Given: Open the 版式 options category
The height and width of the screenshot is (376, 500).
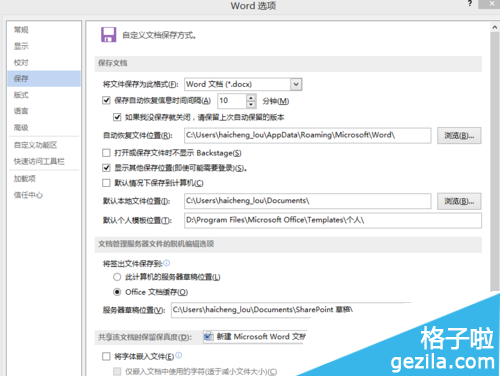Looking at the screenshot, I should click(21, 95).
